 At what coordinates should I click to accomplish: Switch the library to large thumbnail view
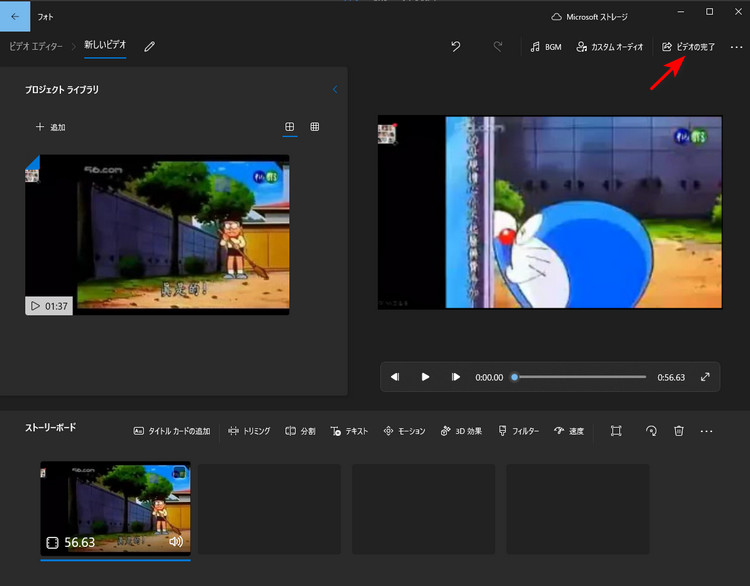click(289, 127)
